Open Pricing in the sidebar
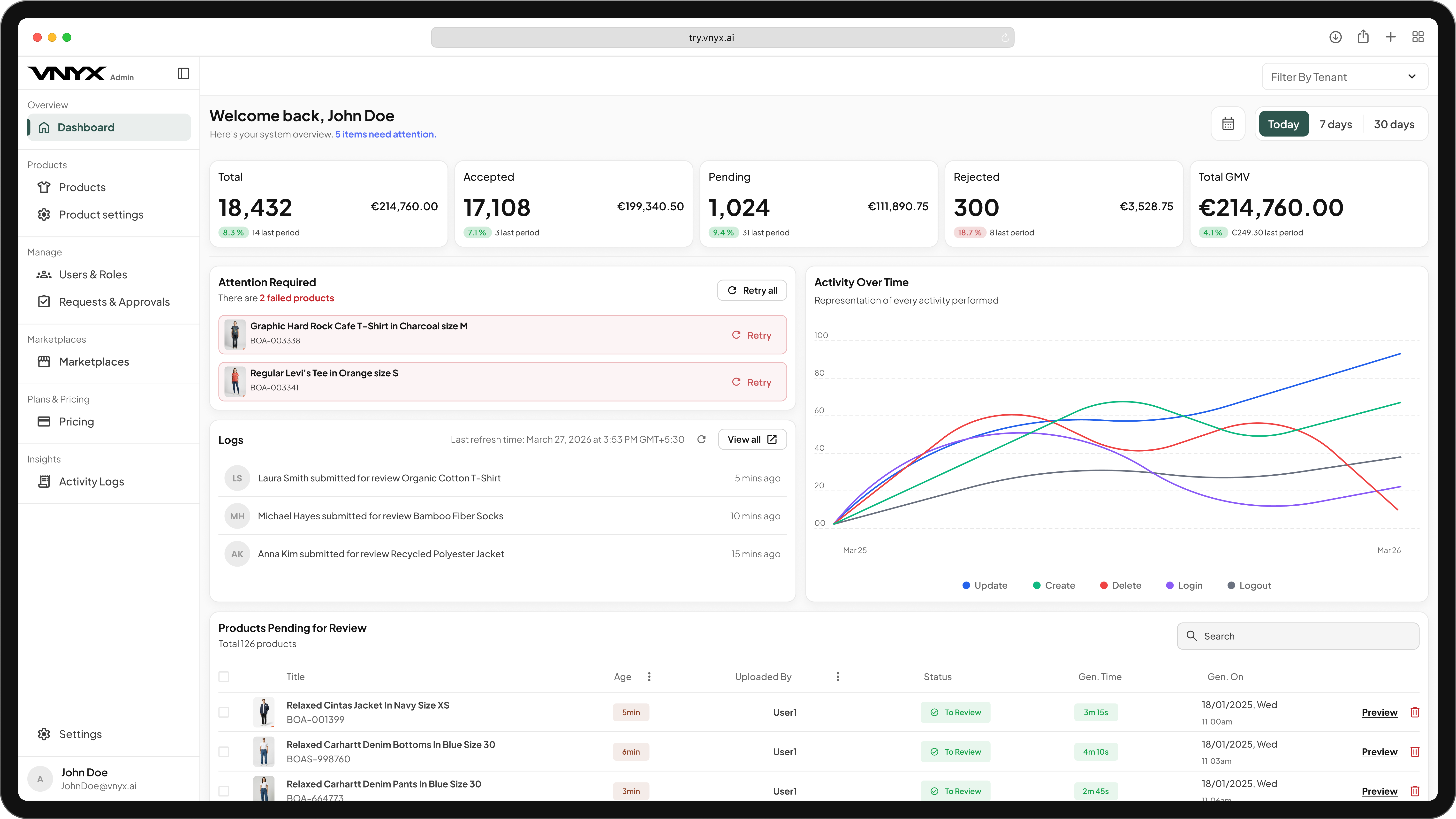Viewport: 1456px width, 819px height. click(x=109, y=422)
